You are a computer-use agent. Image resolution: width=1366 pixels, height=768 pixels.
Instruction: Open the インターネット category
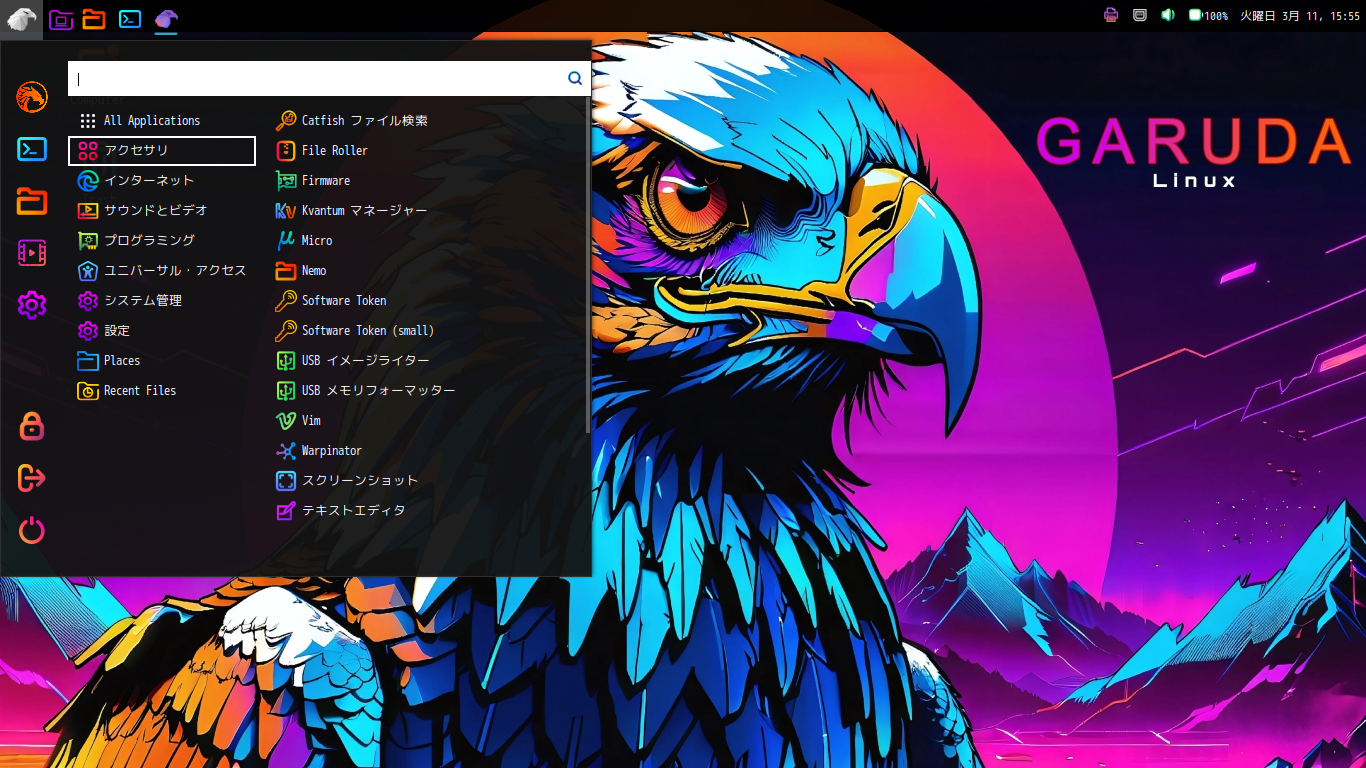[x=162, y=180]
